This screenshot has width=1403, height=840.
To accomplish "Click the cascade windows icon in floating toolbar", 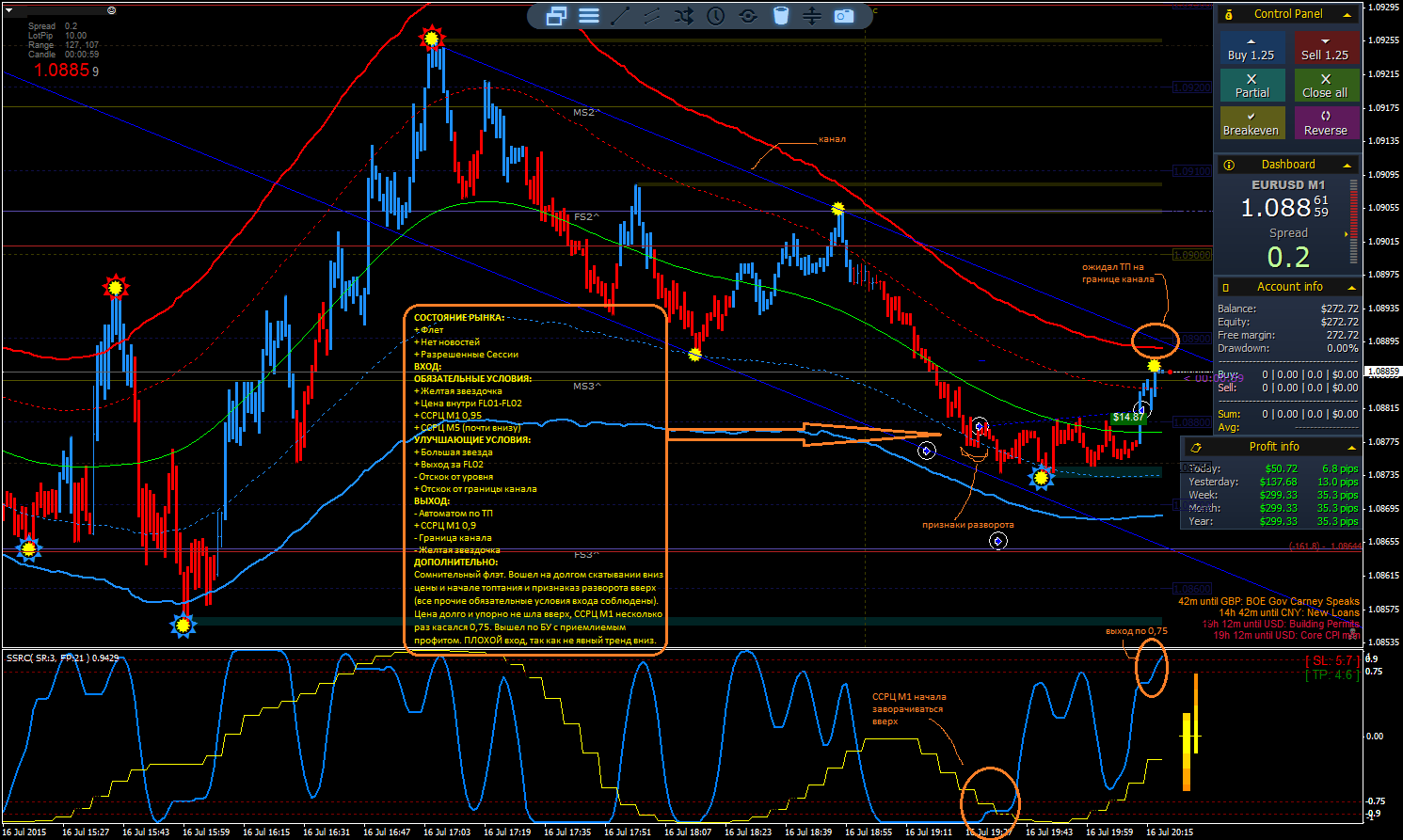I will coord(556,15).
